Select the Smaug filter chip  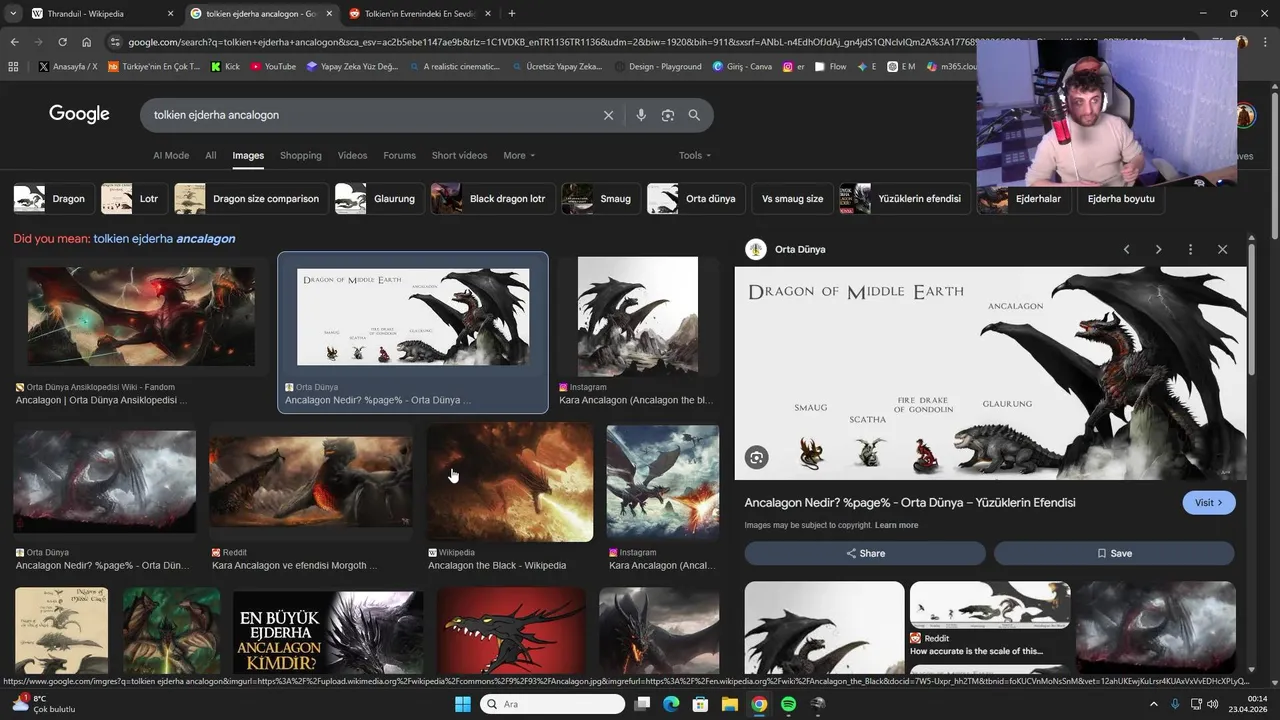[601, 198]
